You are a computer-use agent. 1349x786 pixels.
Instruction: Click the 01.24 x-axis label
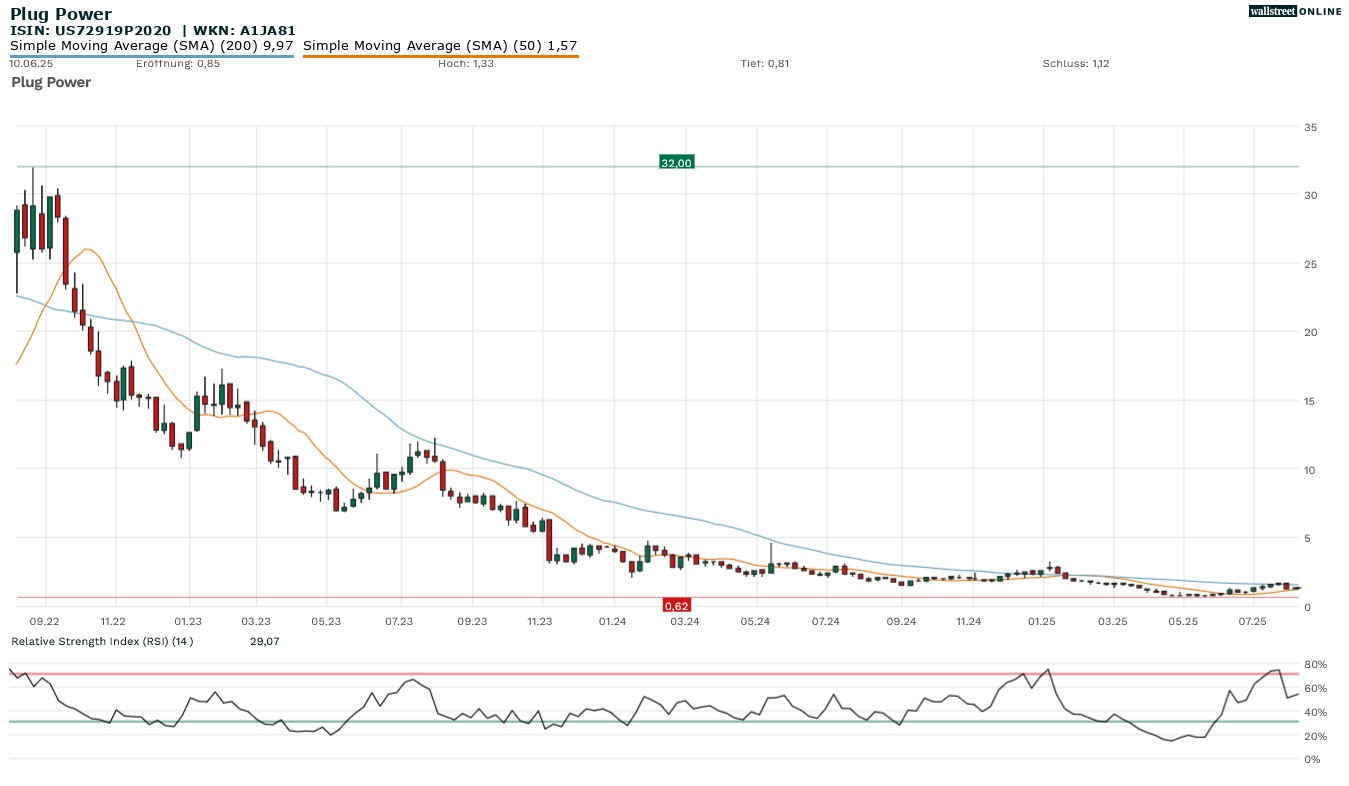tap(612, 621)
